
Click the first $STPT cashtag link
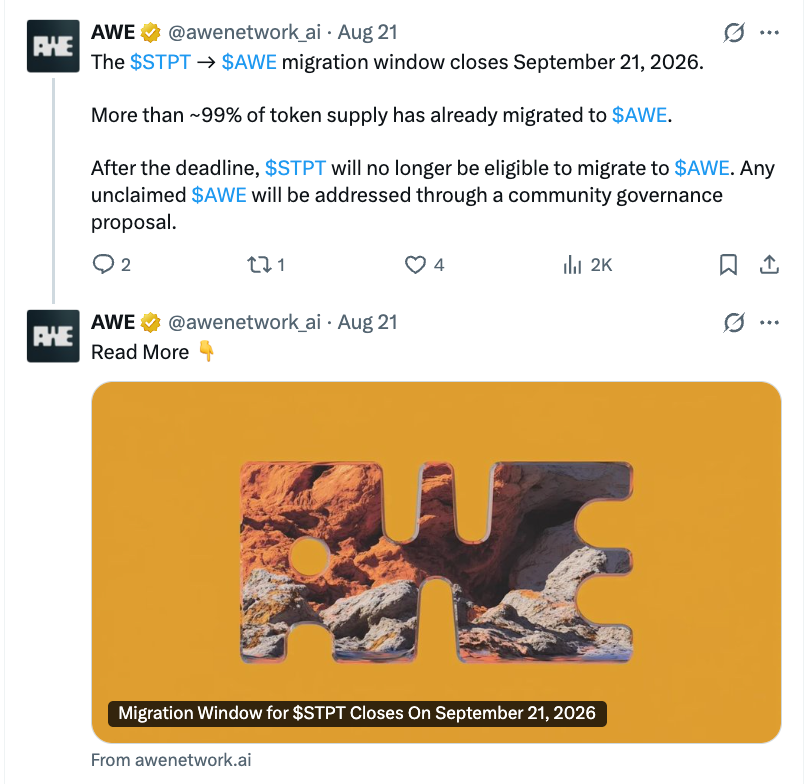pyautogui.click(x=160, y=62)
